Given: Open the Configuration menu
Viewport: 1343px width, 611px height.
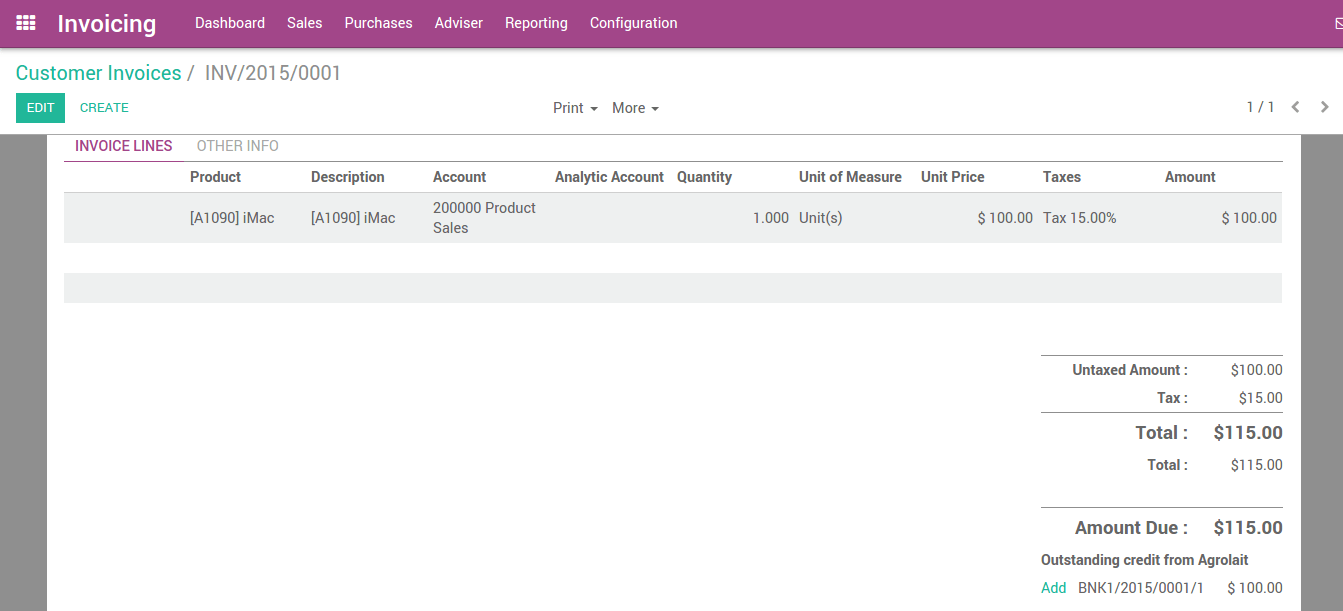Looking at the screenshot, I should coord(633,22).
